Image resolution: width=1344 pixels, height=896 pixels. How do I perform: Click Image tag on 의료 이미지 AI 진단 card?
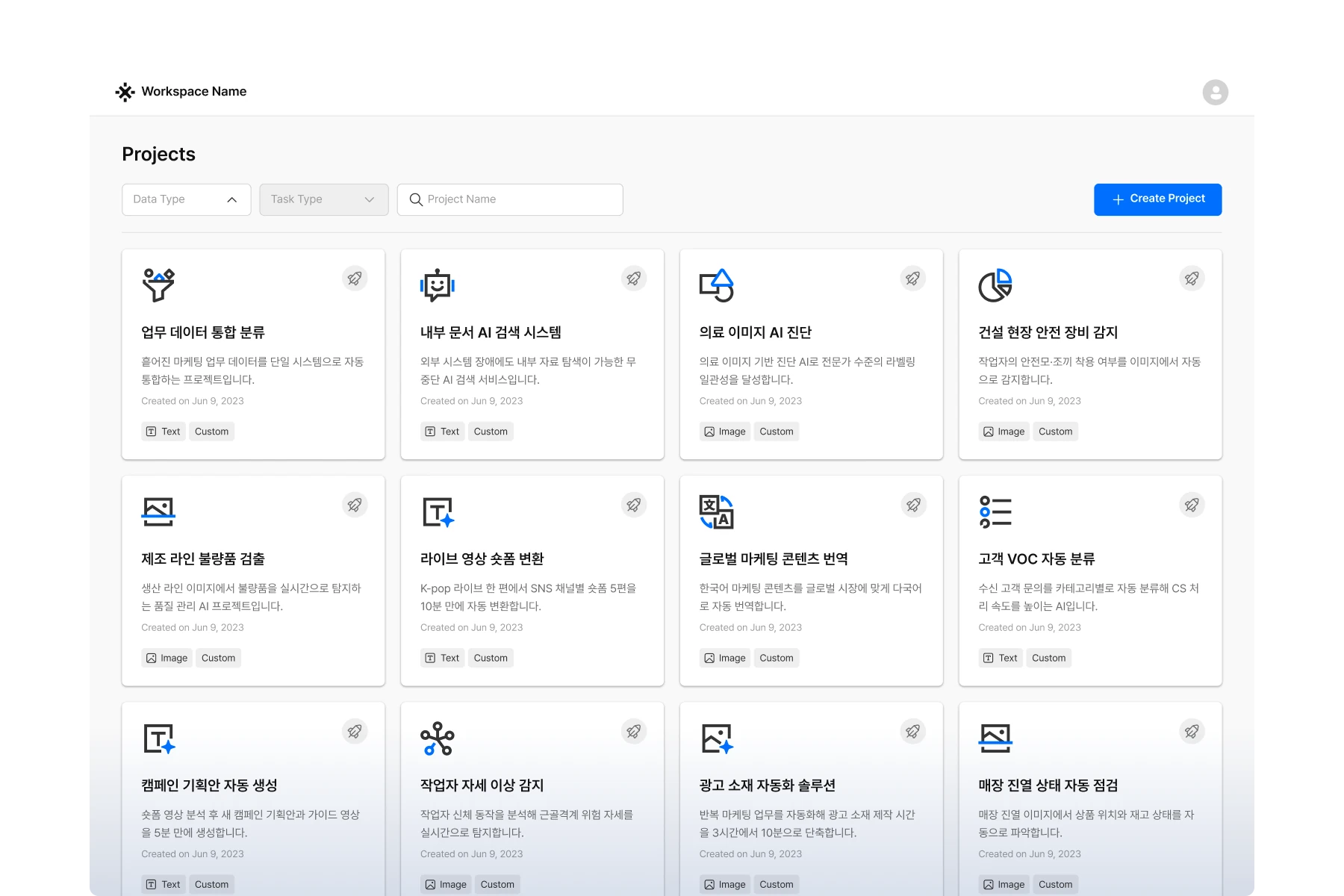(725, 432)
